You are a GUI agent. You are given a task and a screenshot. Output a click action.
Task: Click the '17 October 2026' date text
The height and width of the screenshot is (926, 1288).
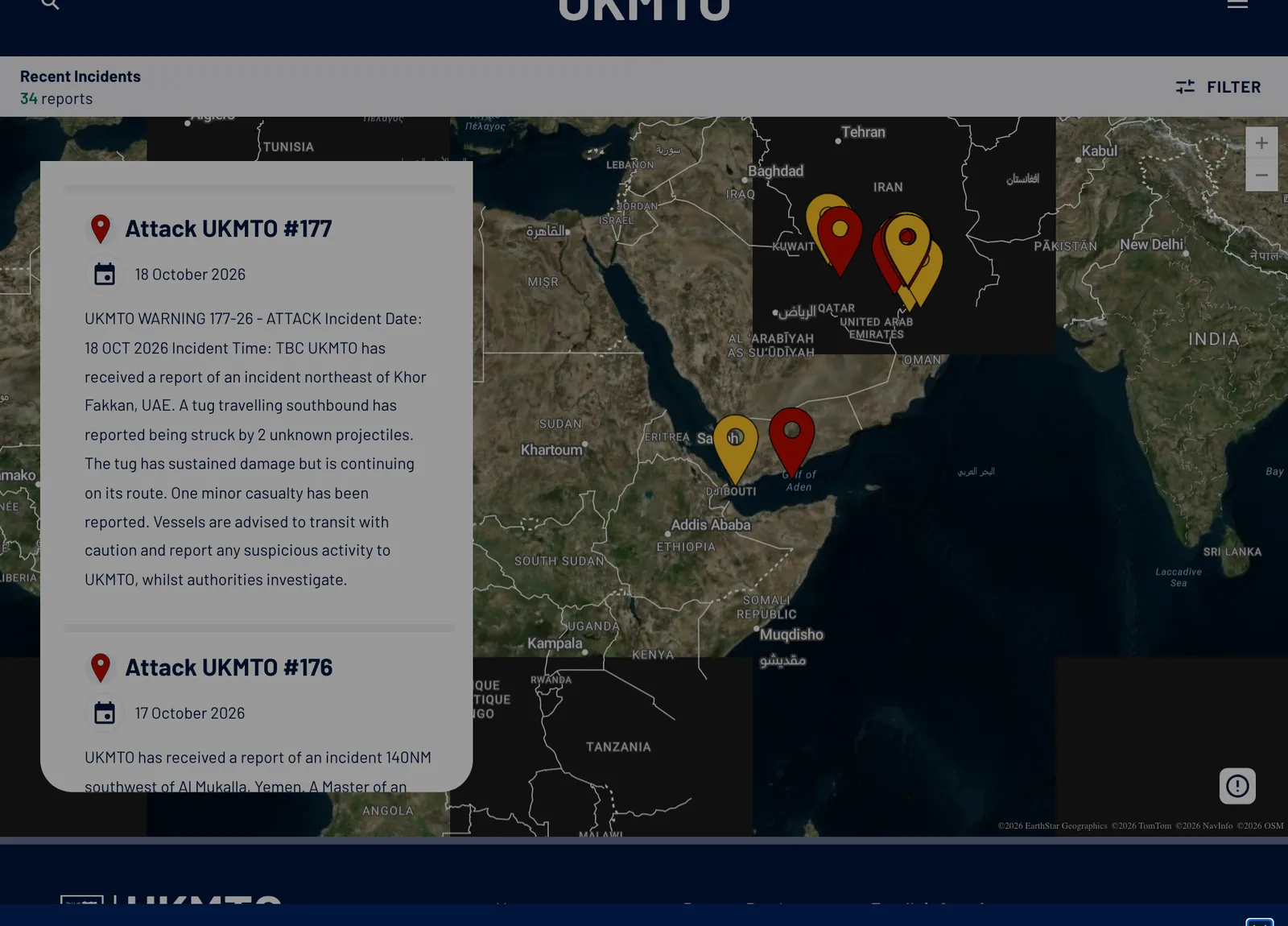(x=190, y=713)
